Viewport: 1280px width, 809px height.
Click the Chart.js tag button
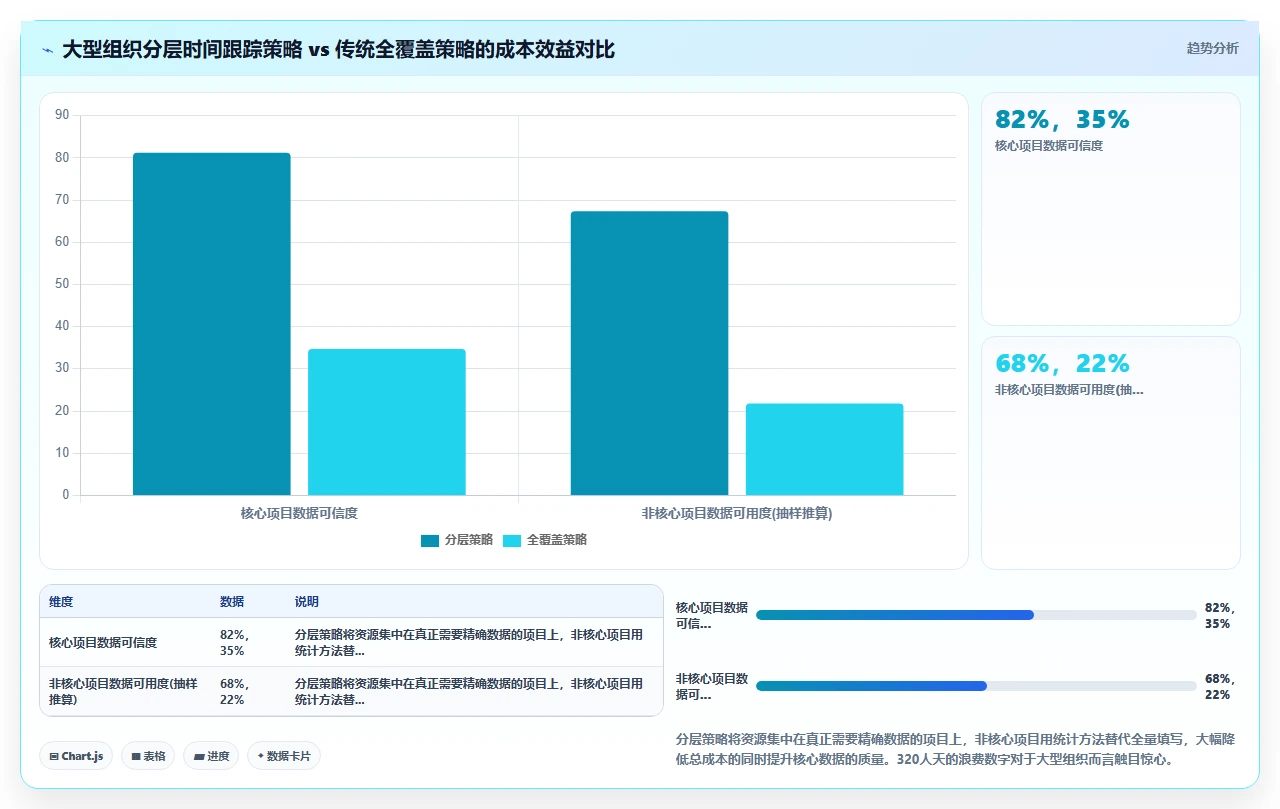coord(77,756)
